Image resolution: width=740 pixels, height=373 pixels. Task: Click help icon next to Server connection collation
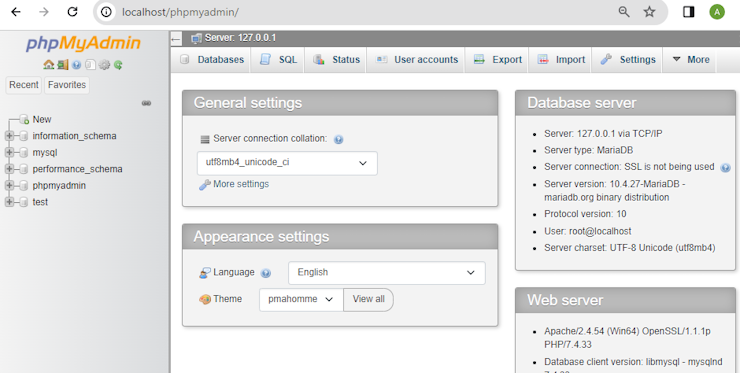click(338, 139)
